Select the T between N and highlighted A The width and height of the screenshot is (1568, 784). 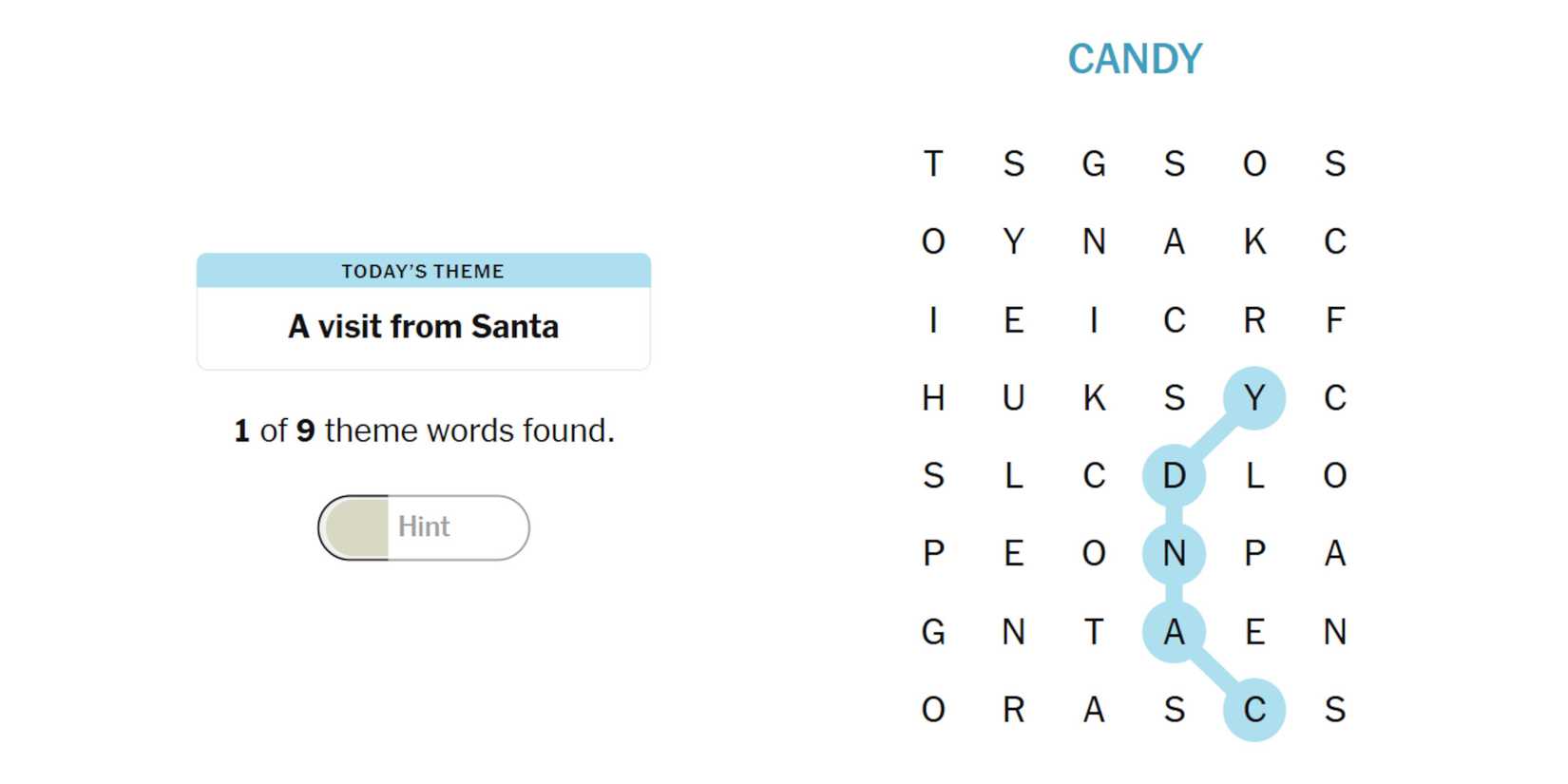point(1094,632)
